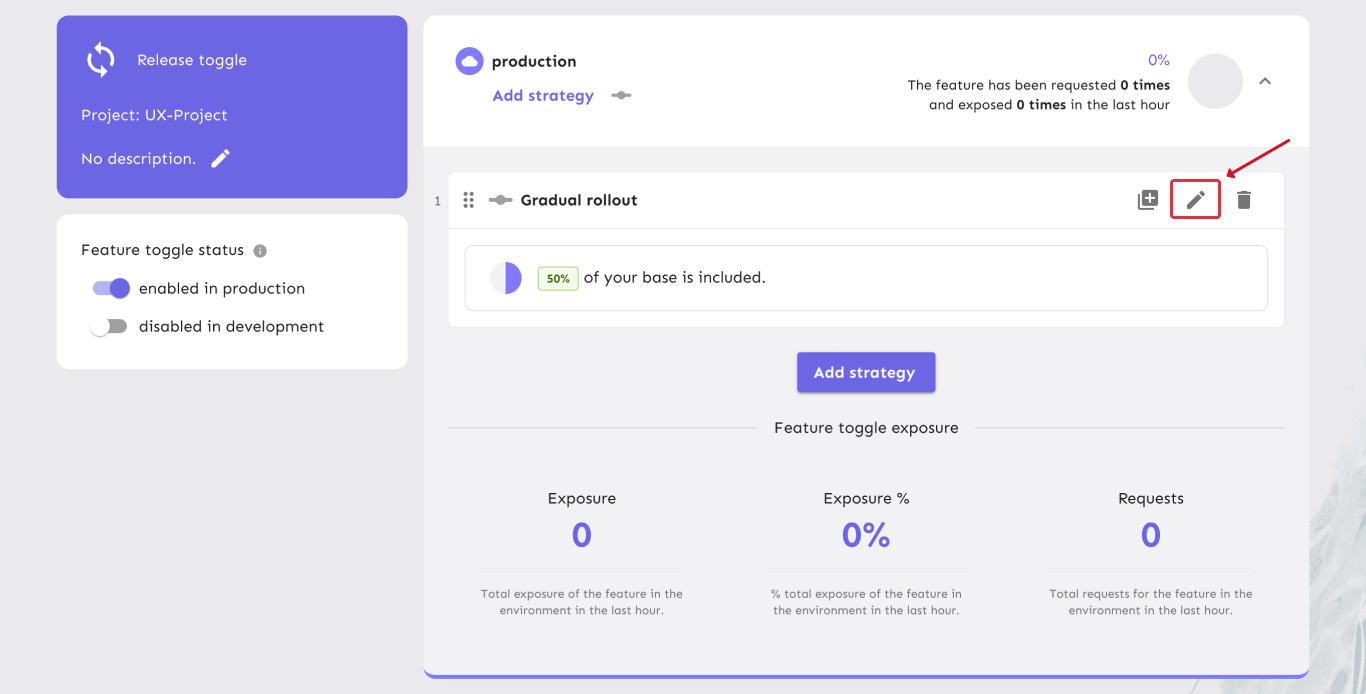This screenshot has height=694, width=1366.
Task: Click the rollout icon beside the Add strategy link
Action: tap(621, 96)
